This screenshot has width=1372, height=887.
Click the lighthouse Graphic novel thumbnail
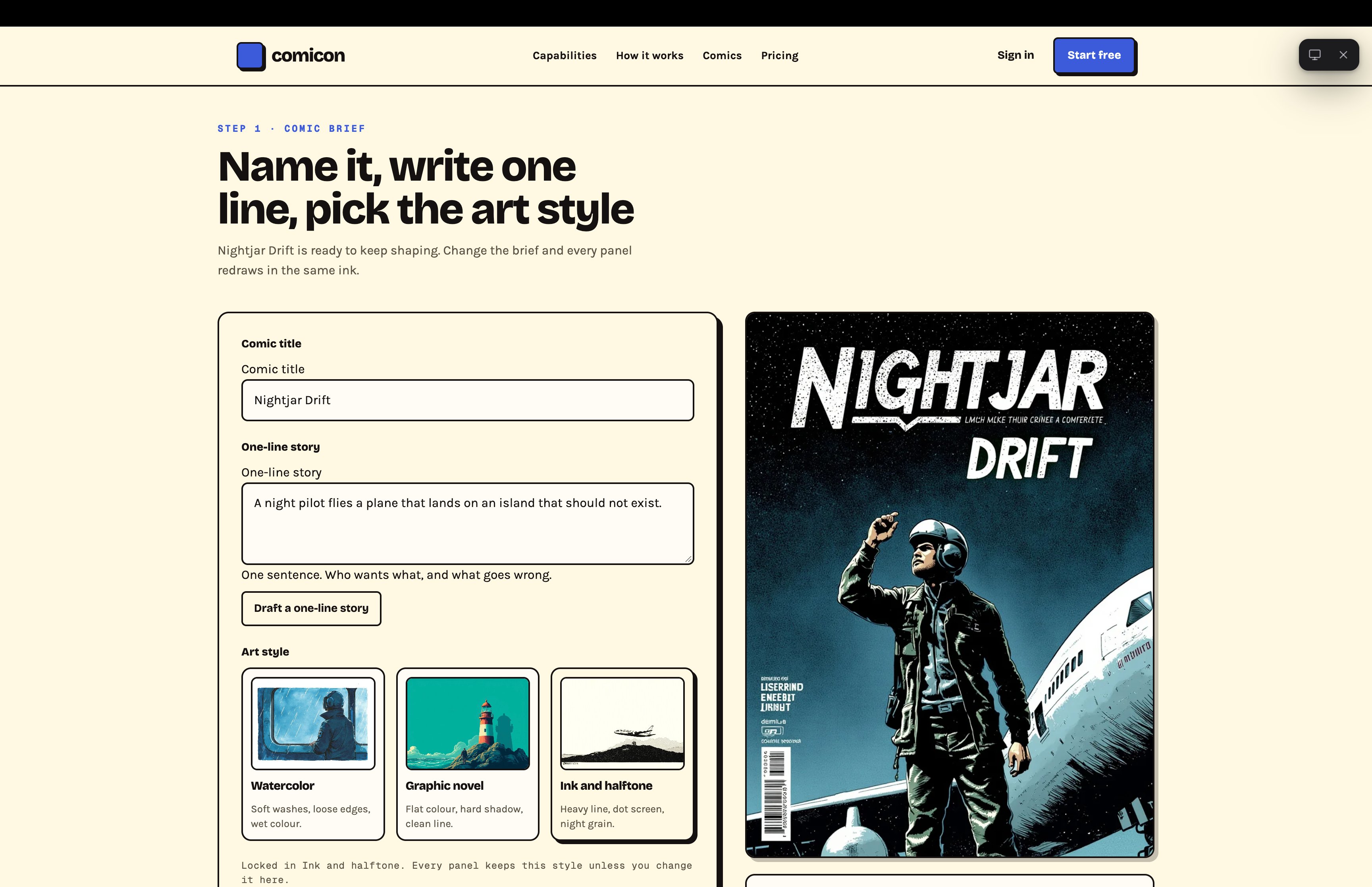tap(468, 723)
